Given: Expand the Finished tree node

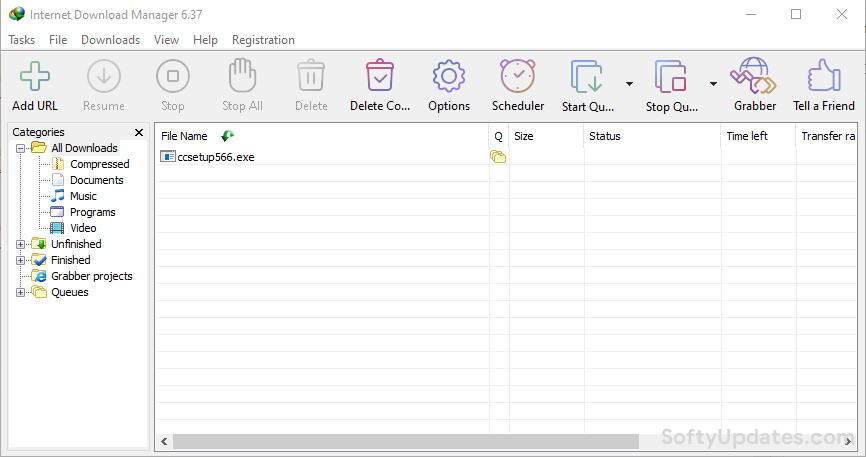Looking at the screenshot, I should [x=20, y=260].
